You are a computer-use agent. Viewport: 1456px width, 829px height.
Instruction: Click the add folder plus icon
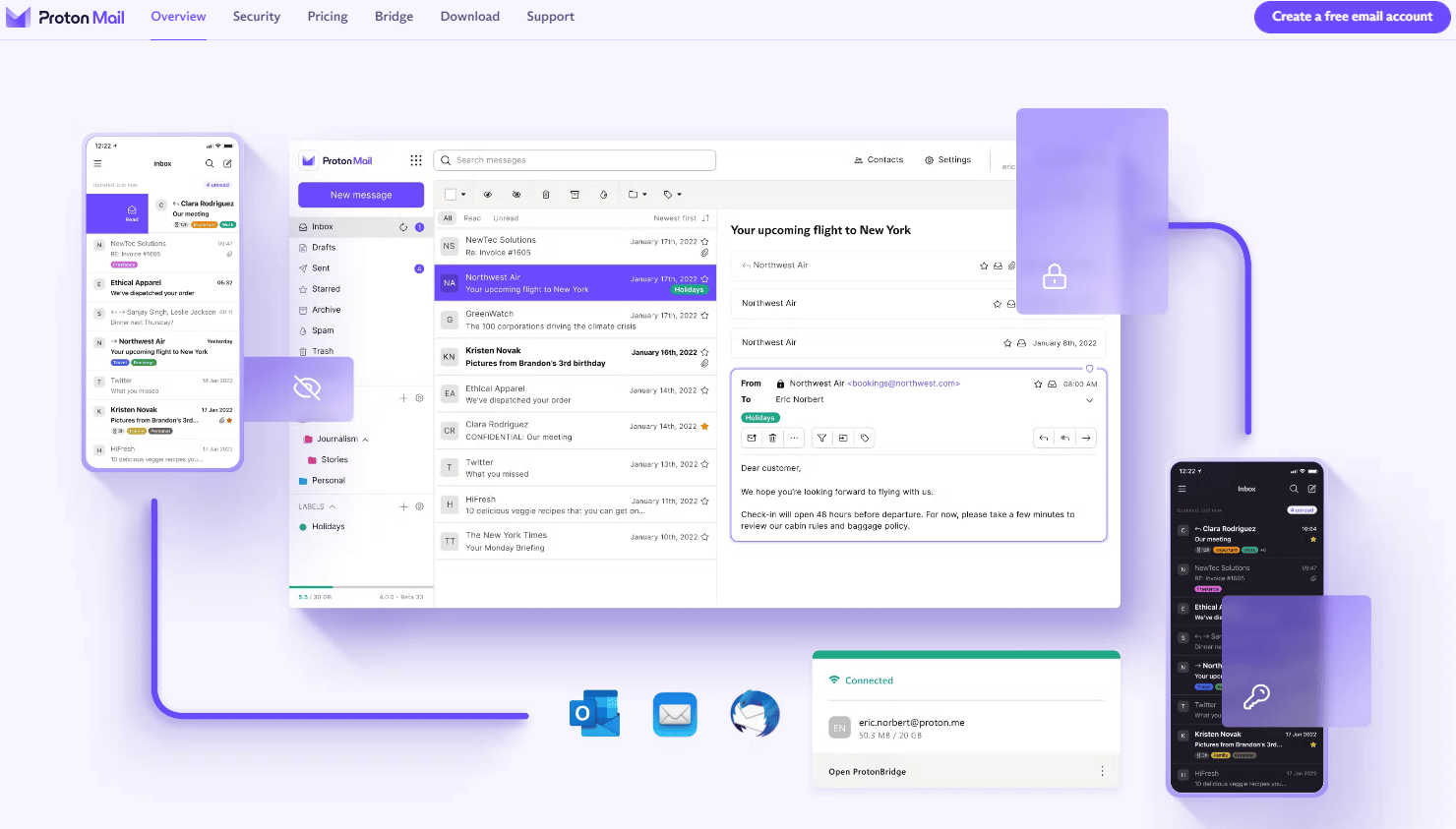pyautogui.click(x=403, y=398)
